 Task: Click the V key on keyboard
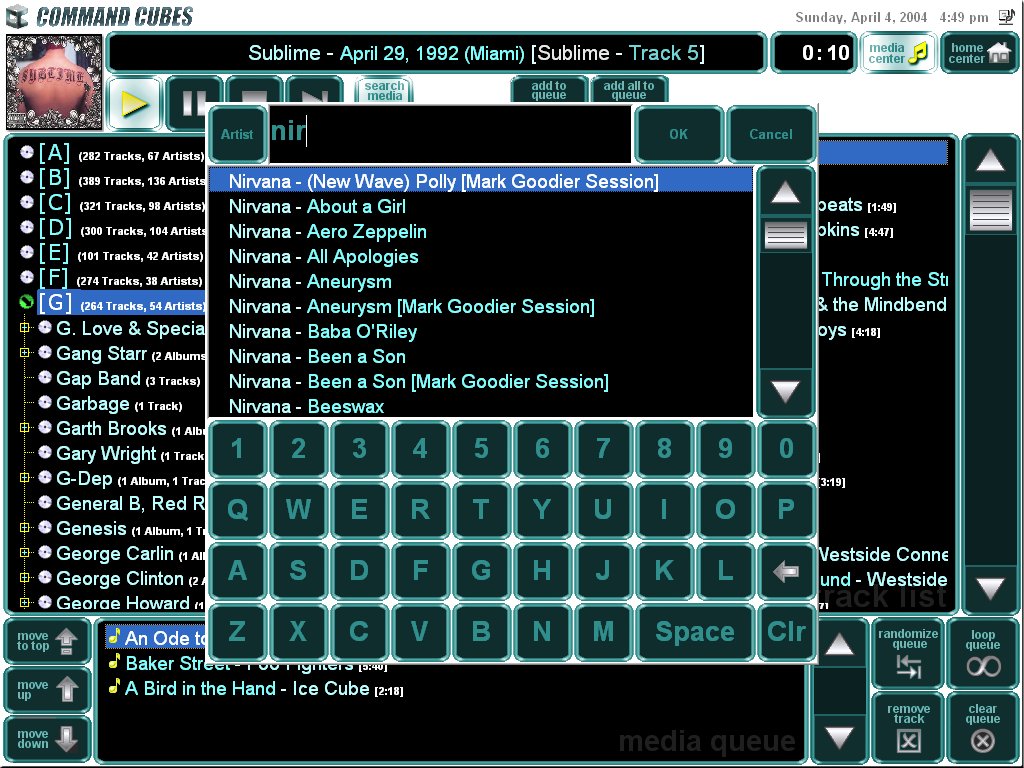420,632
